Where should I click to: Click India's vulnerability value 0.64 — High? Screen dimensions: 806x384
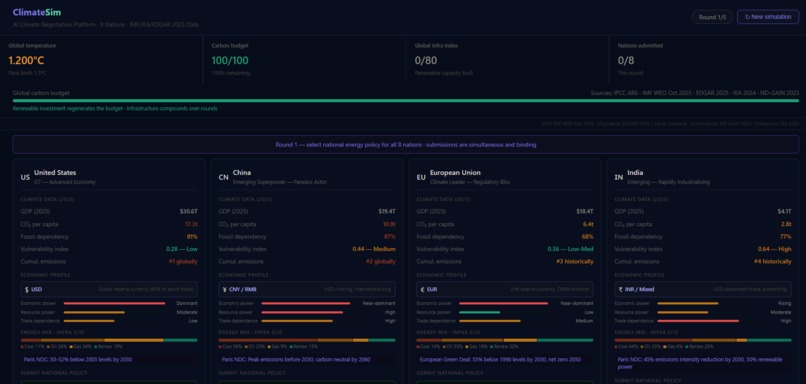(775, 249)
